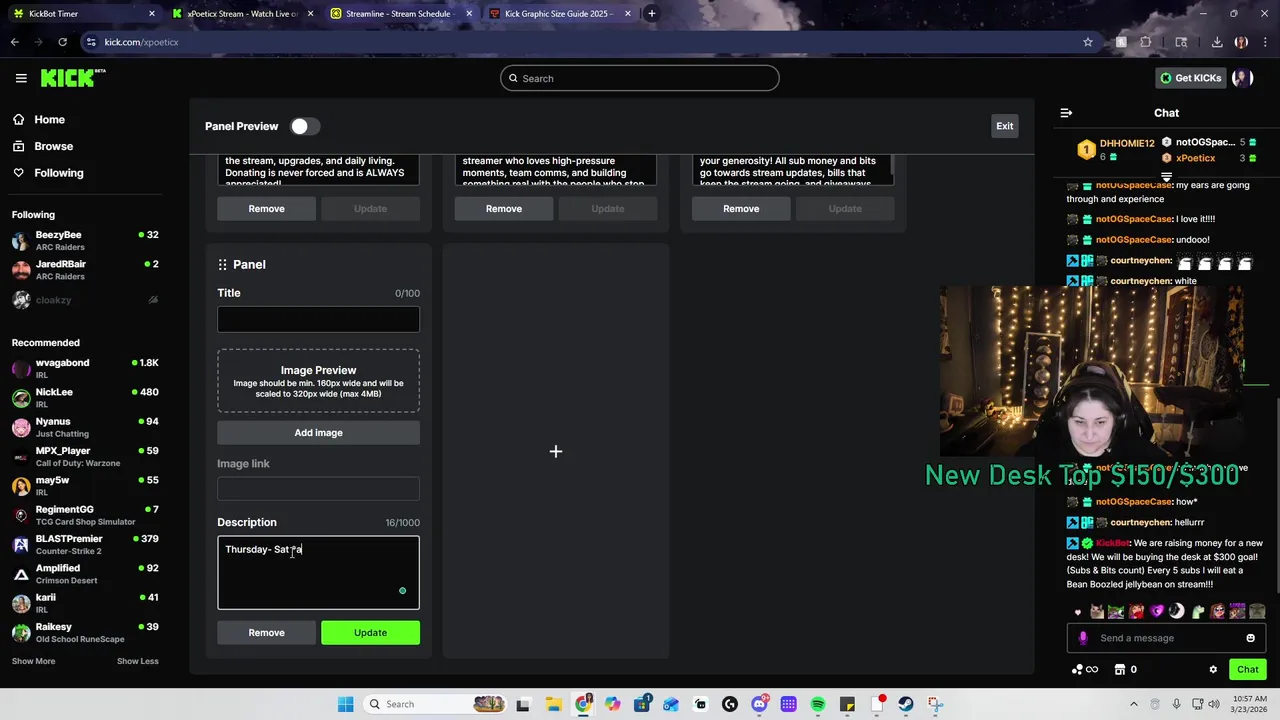Screen dimensions: 1280x720
Task: Expand the leaderboard handle under gifters
Action: (x=1166, y=177)
